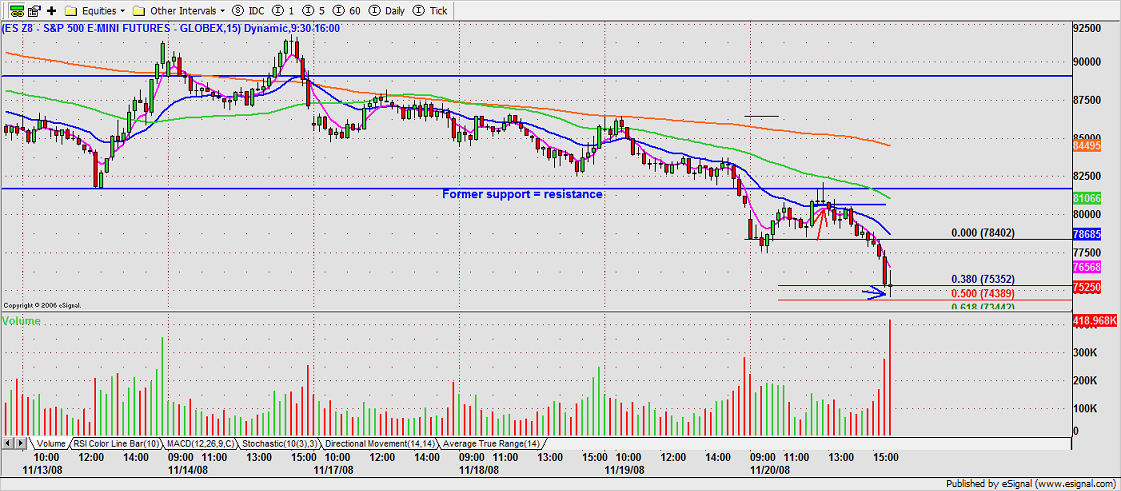
Task: Click the magenta 76568 price tag
Action: click(x=1087, y=267)
